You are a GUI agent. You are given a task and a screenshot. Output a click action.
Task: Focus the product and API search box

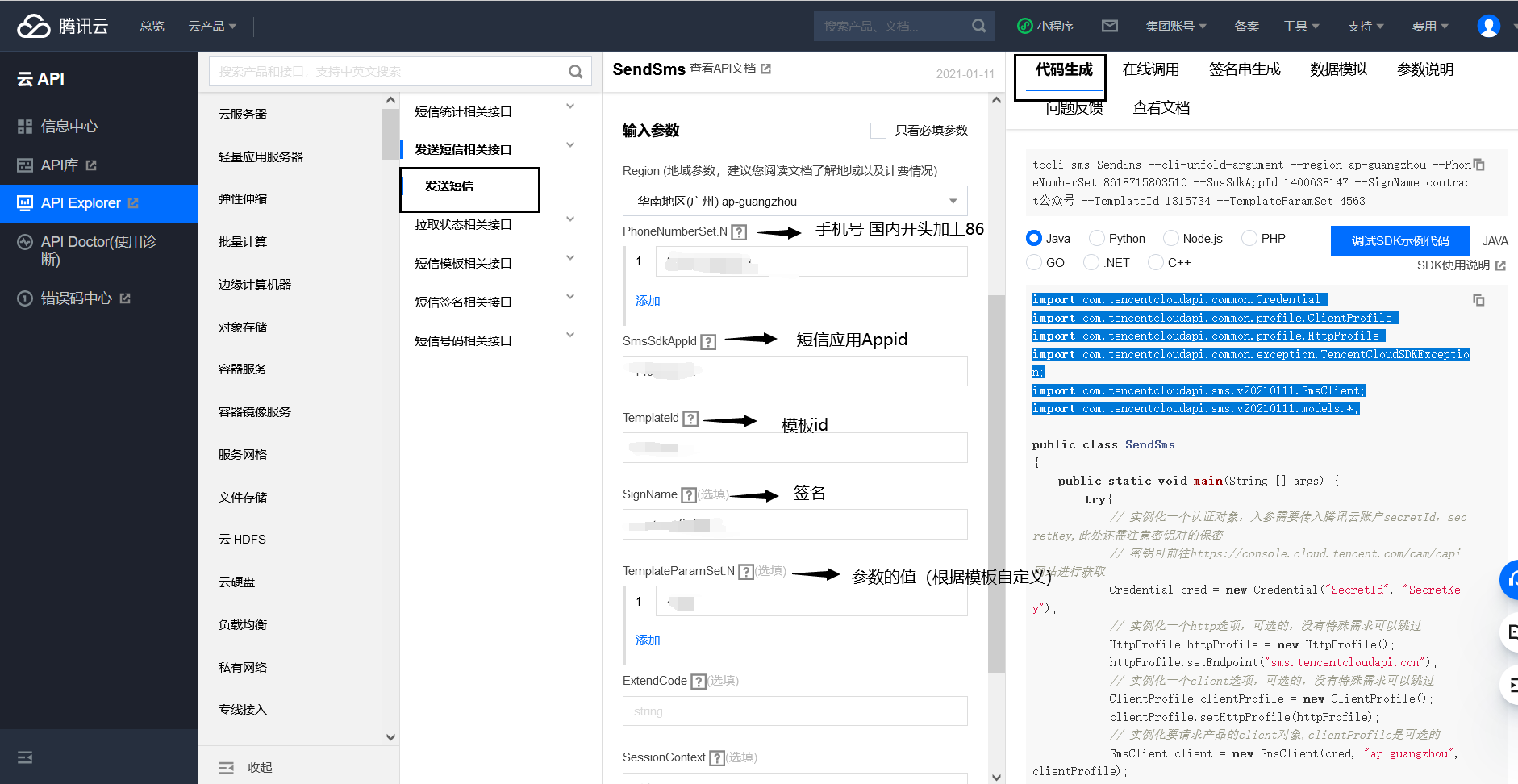pyautogui.click(x=400, y=72)
